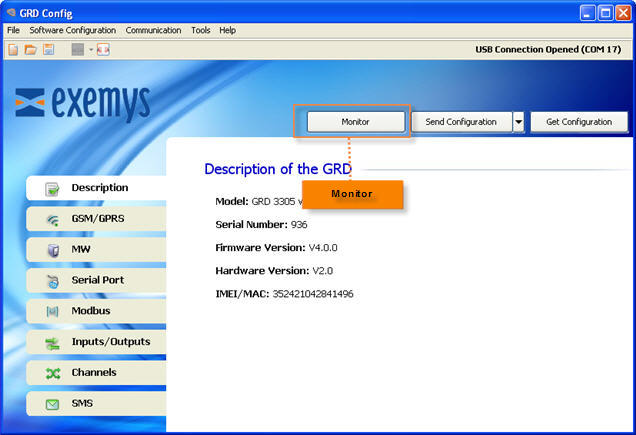Click the Open folder toolbar icon
Image resolution: width=636 pixels, height=435 pixels.
pos(30,50)
